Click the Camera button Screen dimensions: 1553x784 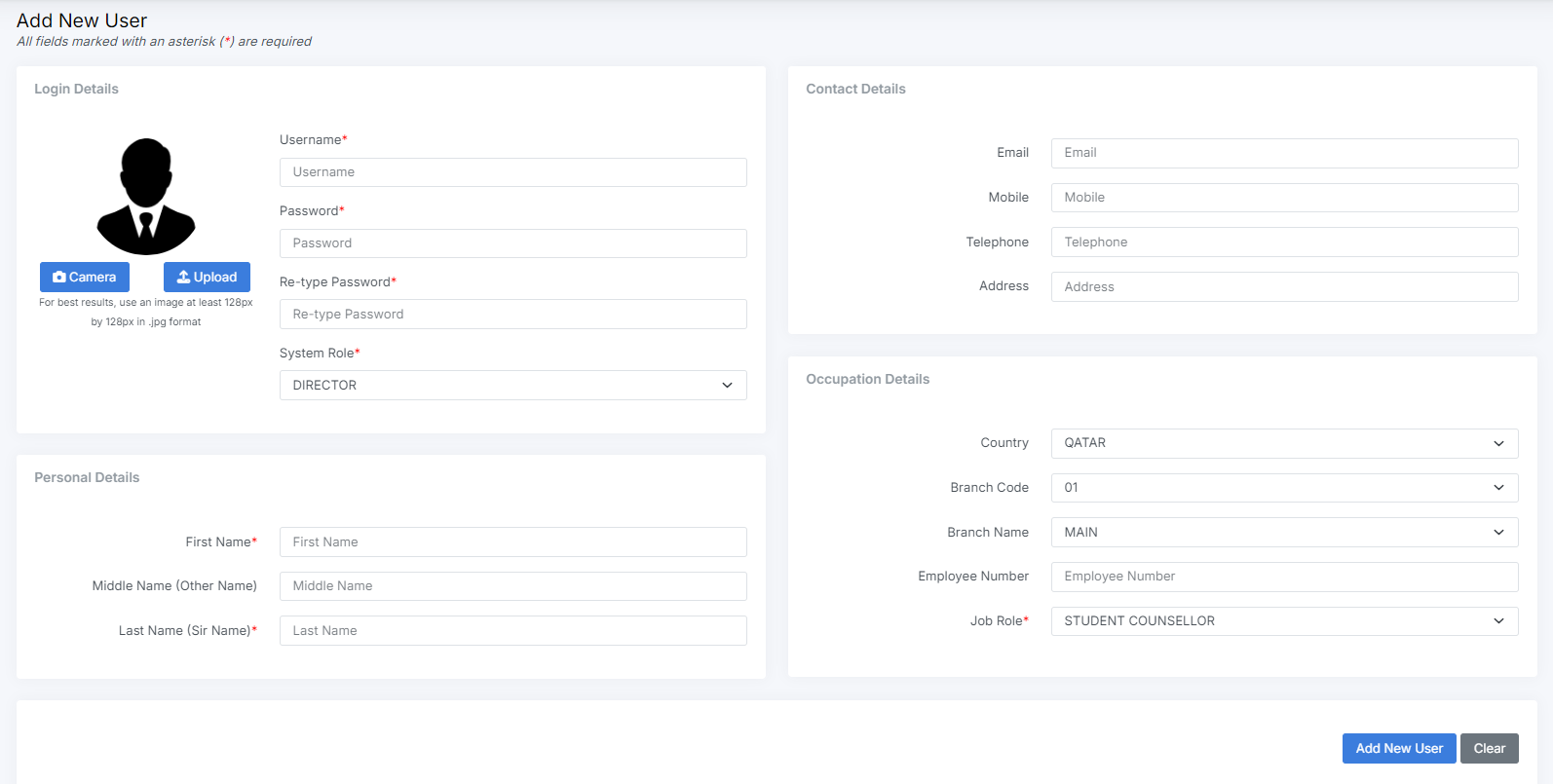85,278
